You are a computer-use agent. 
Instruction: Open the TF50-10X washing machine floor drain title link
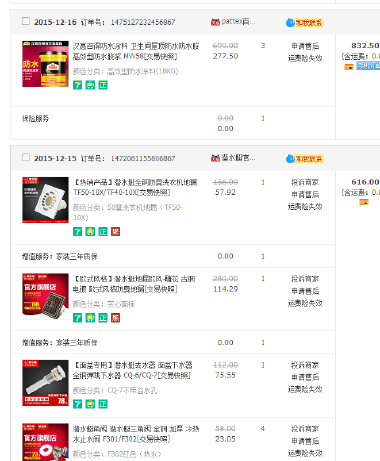pyautogui.click(x=135, y=187)
